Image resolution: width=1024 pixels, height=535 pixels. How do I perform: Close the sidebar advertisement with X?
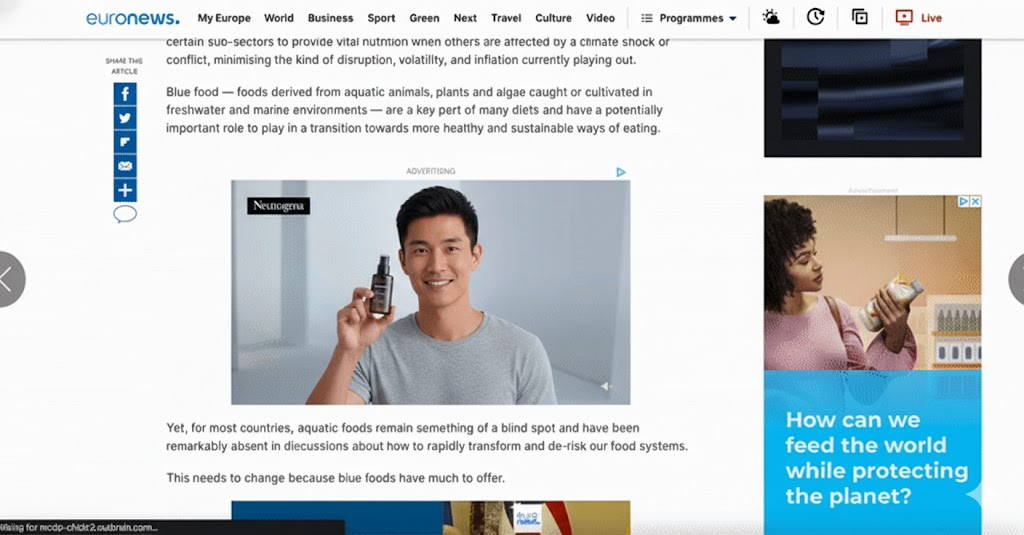point(975,202)
